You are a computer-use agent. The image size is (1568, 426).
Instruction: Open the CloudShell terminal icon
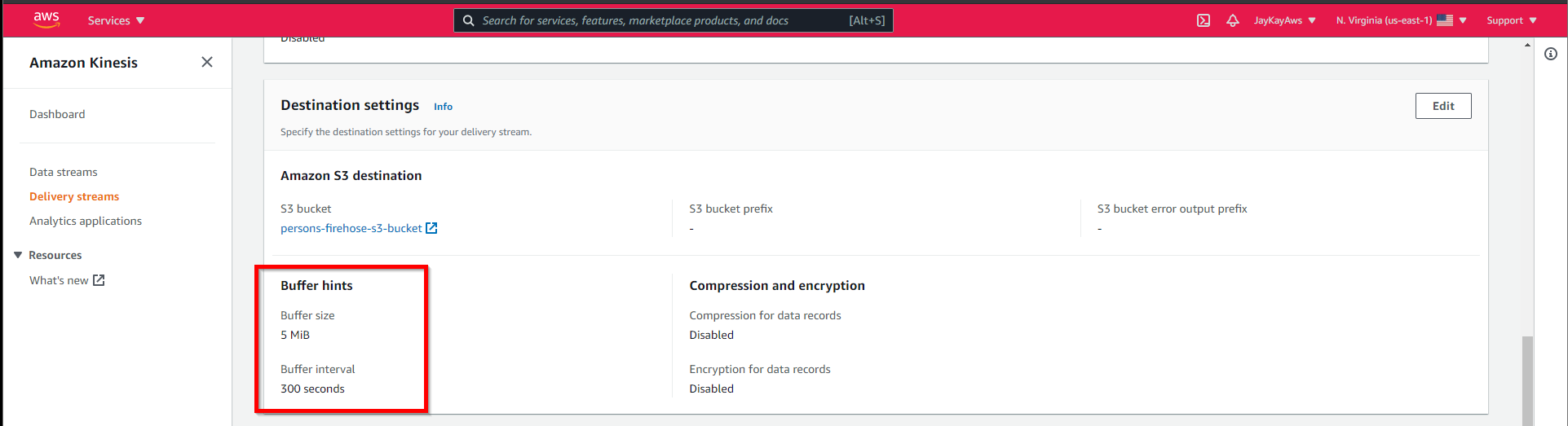(x=1204, y=20)
